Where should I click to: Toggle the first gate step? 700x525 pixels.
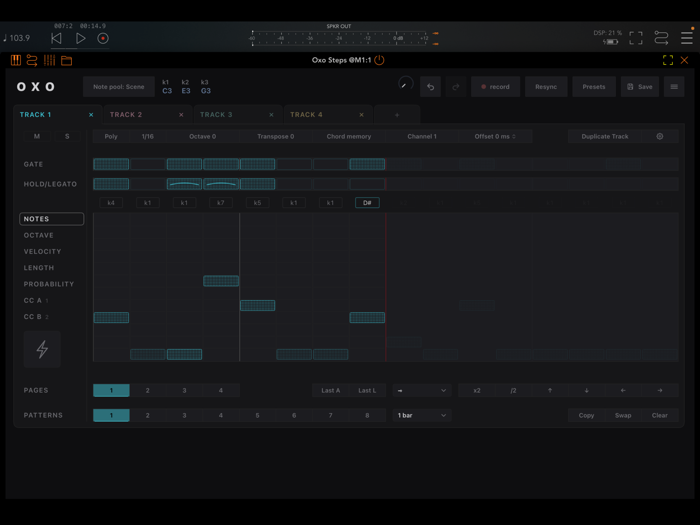coord(111,164)
